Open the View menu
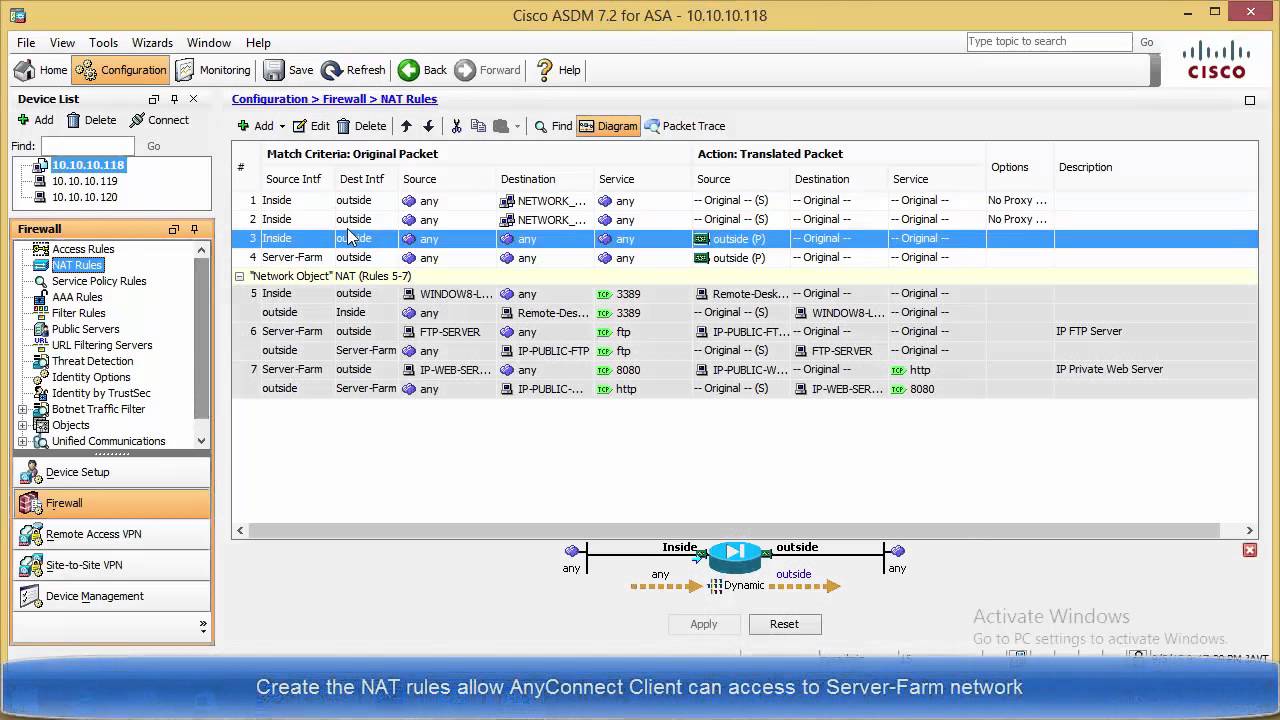The height and width of the screenshot is (720, 1280). [x=62, y=43]
